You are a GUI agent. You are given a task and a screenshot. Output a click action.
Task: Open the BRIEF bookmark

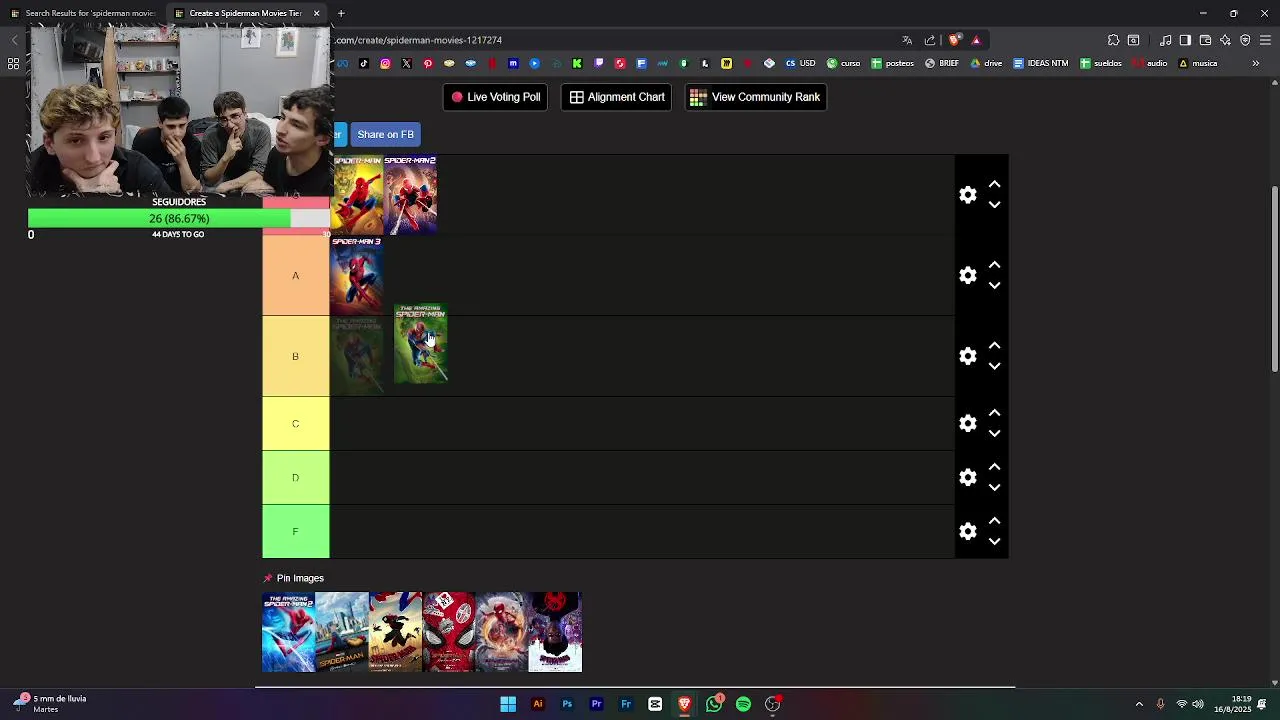click(x=941, y=63)
